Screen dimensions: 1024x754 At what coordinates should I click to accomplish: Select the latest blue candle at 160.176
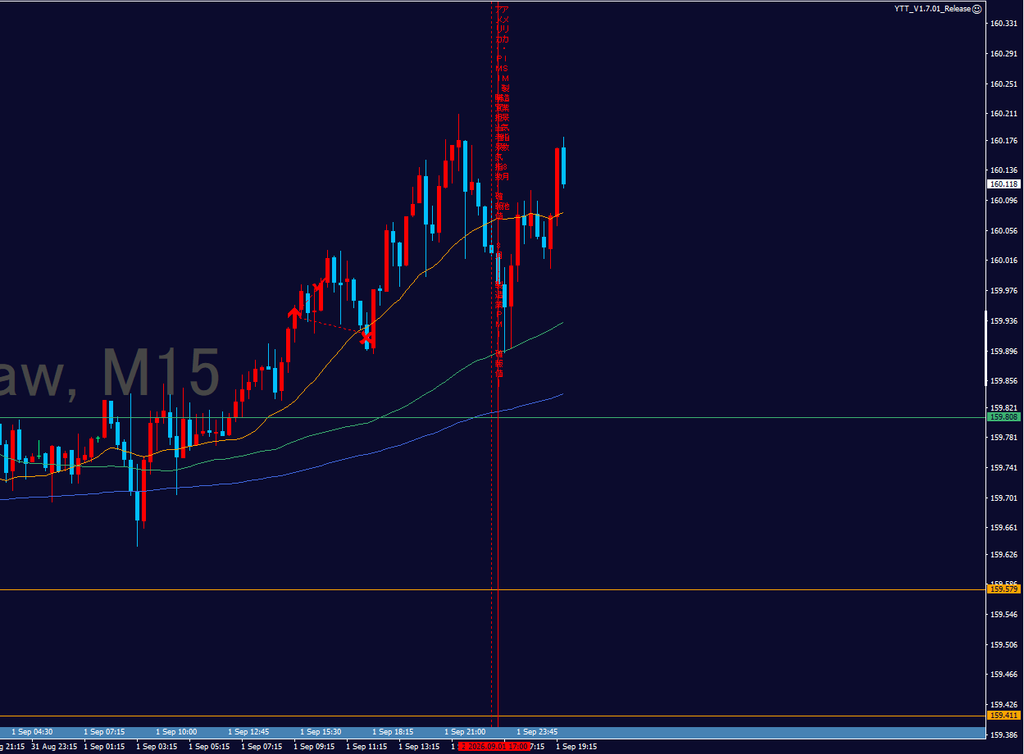tap(564, 166)
